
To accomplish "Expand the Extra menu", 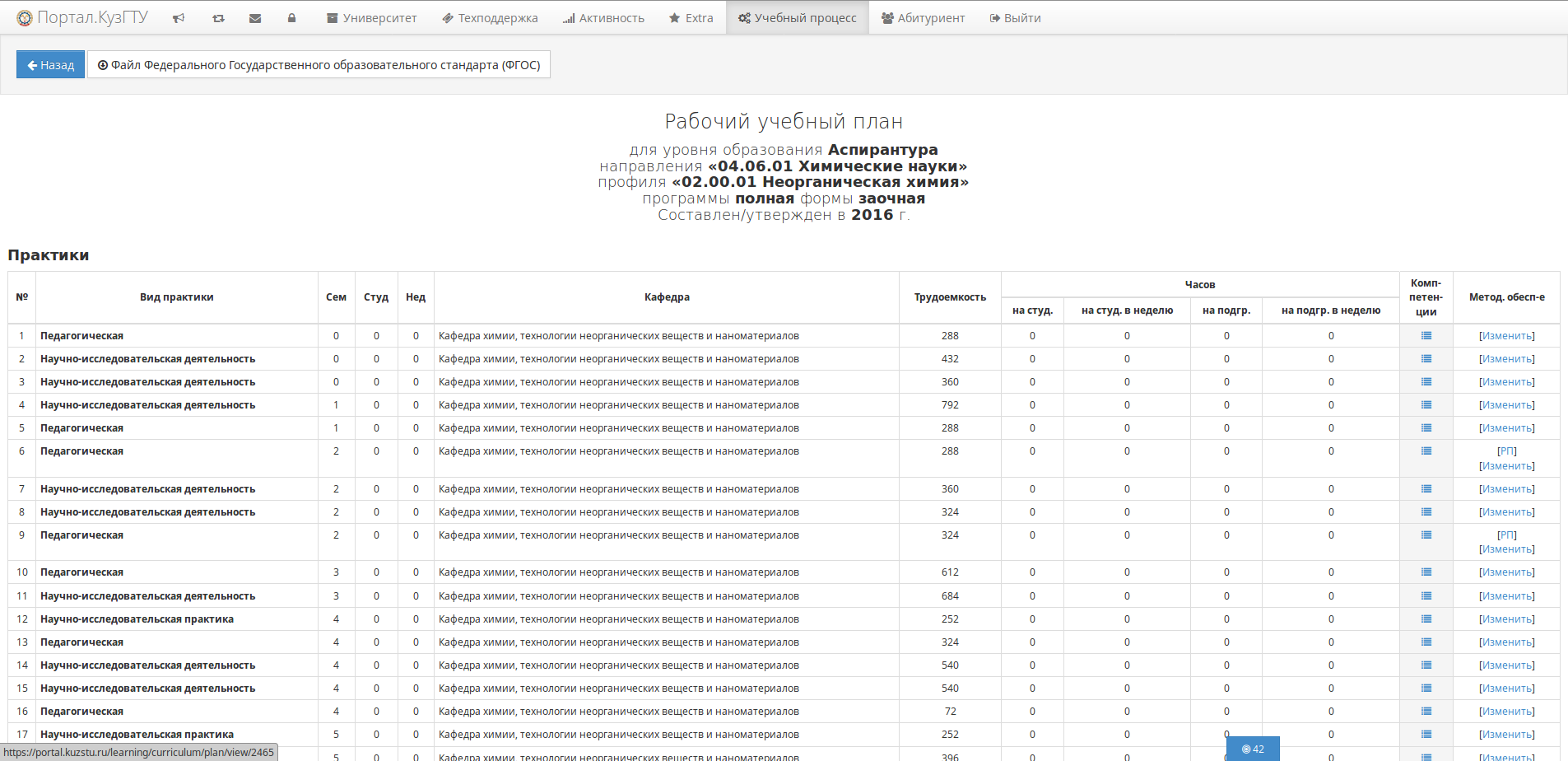I will tap(691, 18).
